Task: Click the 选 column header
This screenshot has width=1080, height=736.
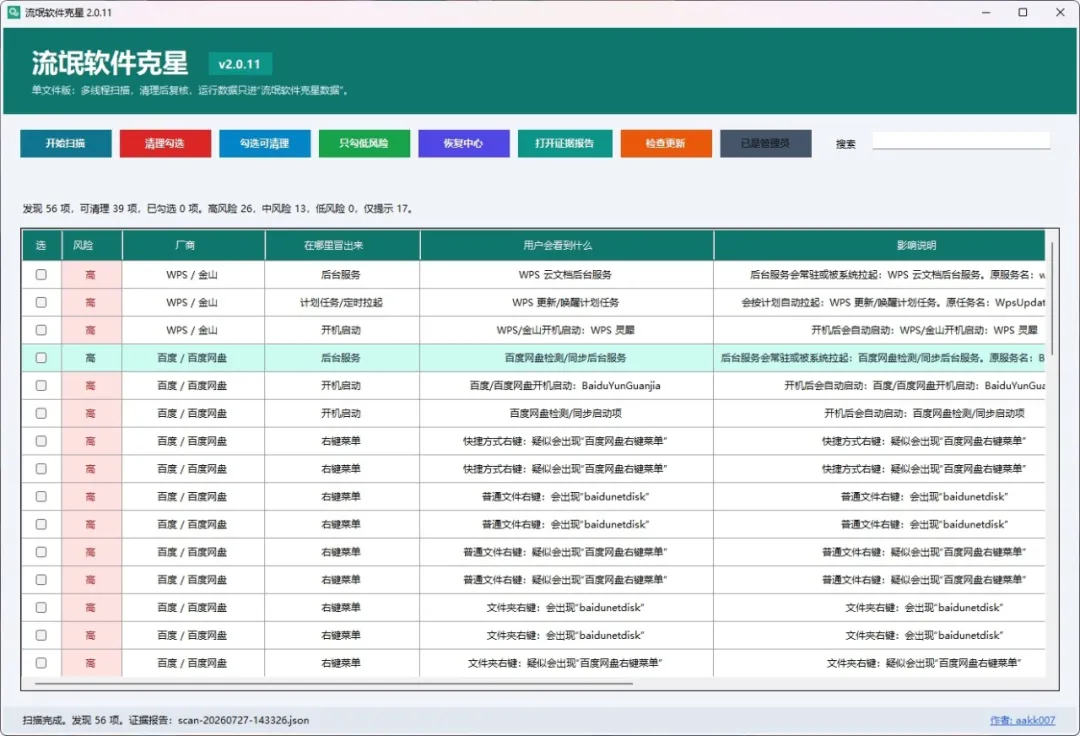Action: pyautogui.click(x=41, y=245)
